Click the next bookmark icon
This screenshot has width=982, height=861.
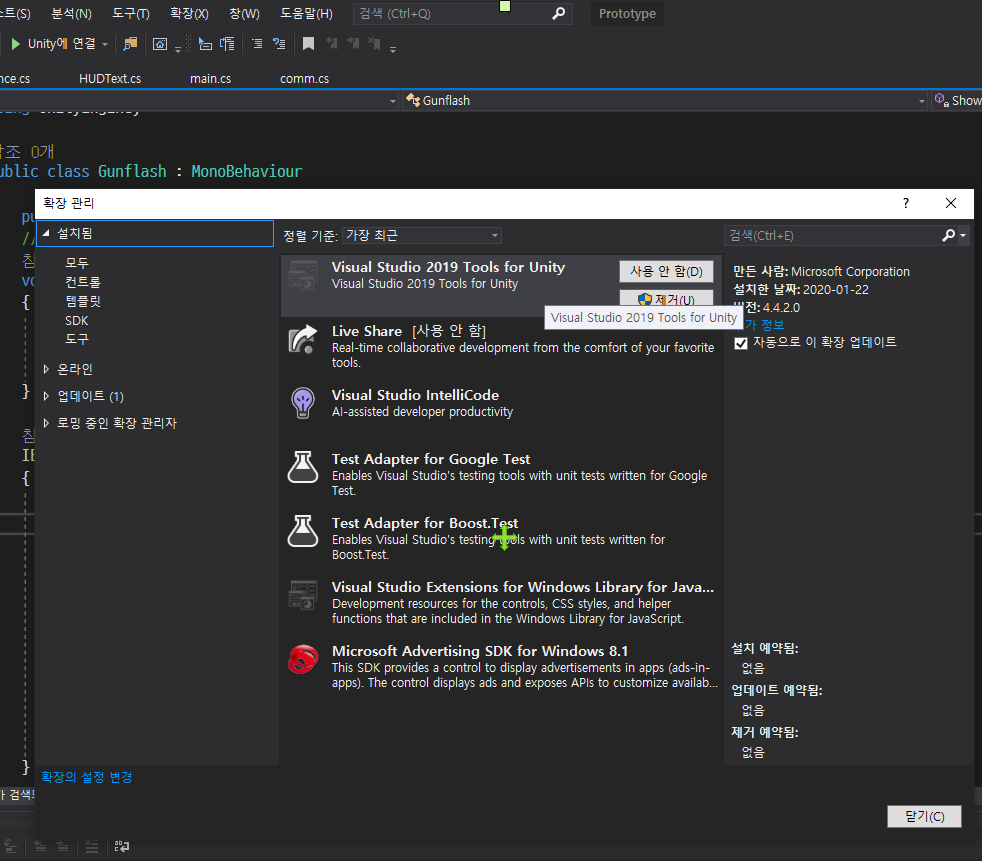pyautogui.click(x=353, y=43)
